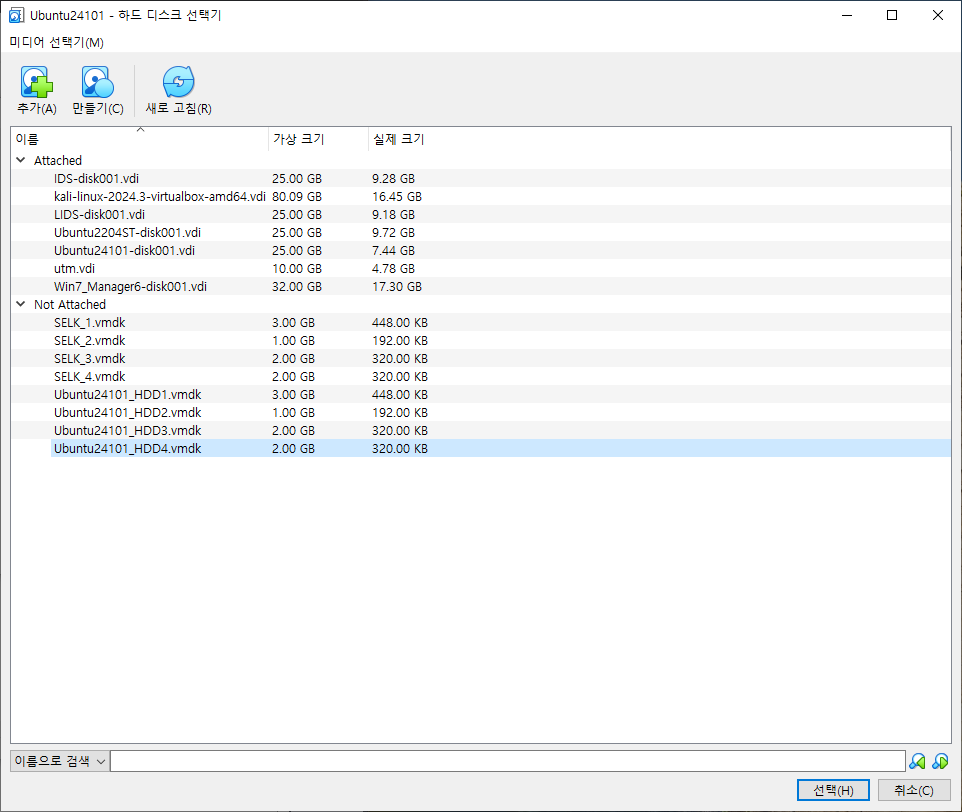Select SELK_4.vmdk

pyautogui.click(x=90, y=377)
